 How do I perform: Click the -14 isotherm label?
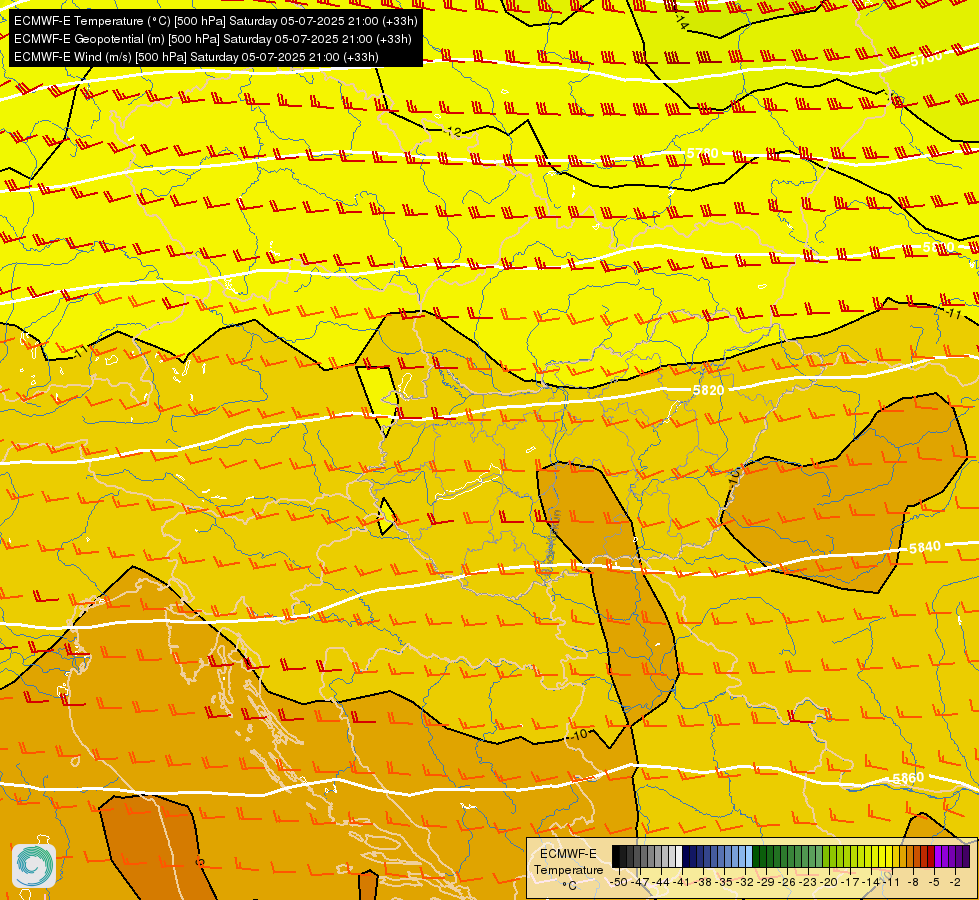click(681, 23)
